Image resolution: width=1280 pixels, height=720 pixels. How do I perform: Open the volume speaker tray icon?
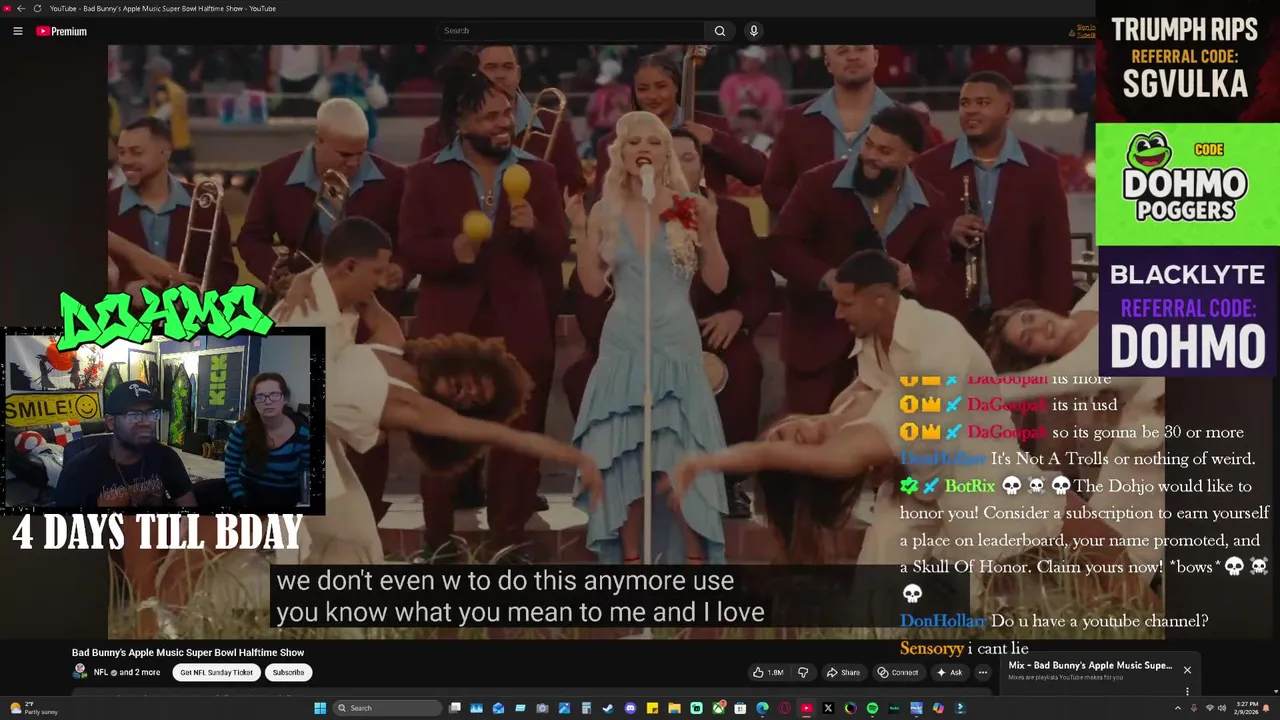[x=1223, y=708]
